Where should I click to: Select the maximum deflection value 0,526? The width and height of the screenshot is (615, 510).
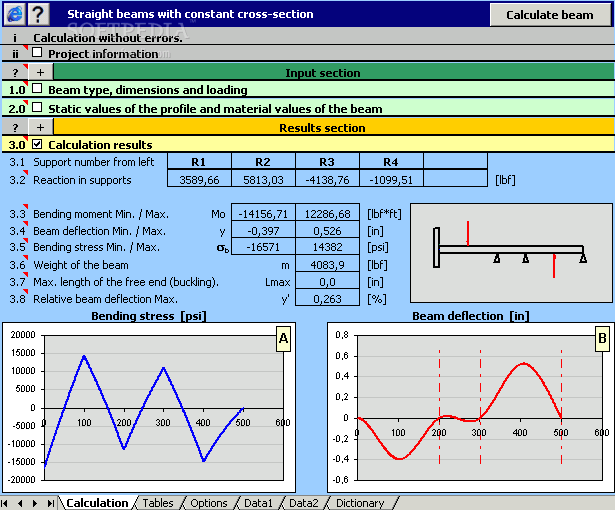328,231
